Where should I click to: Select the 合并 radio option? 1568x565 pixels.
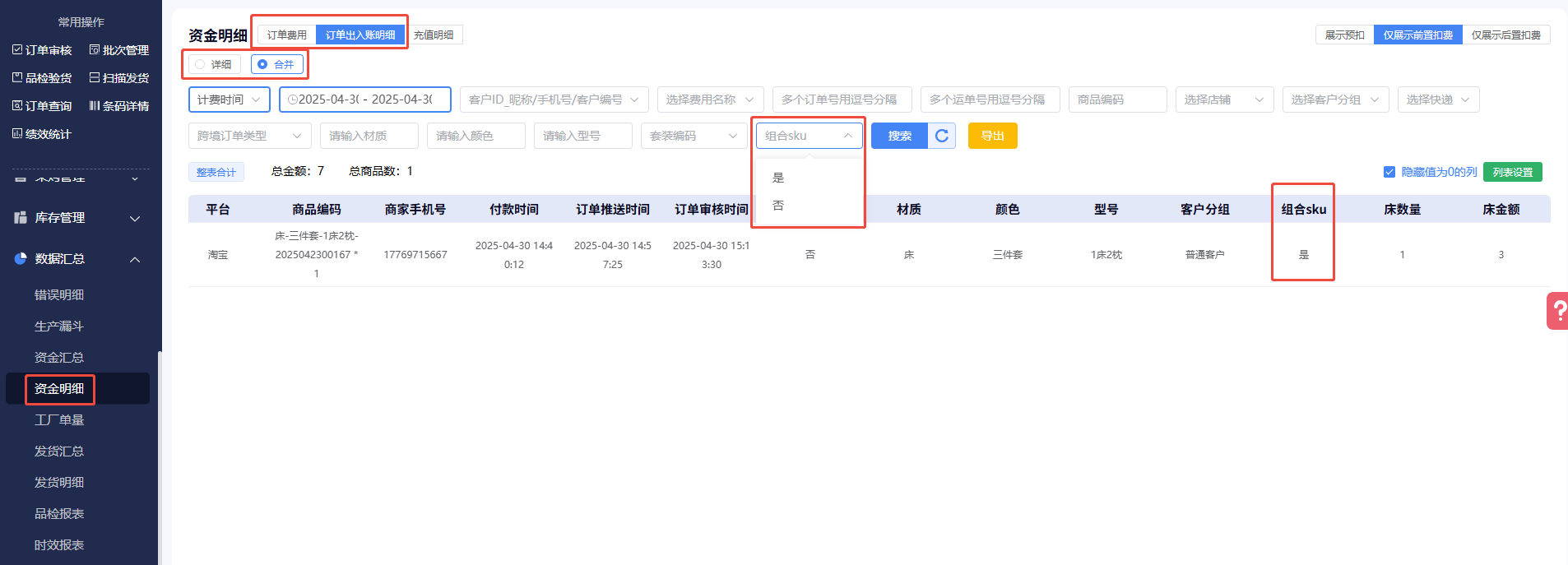pyautogui.click(x=262, y=64)
